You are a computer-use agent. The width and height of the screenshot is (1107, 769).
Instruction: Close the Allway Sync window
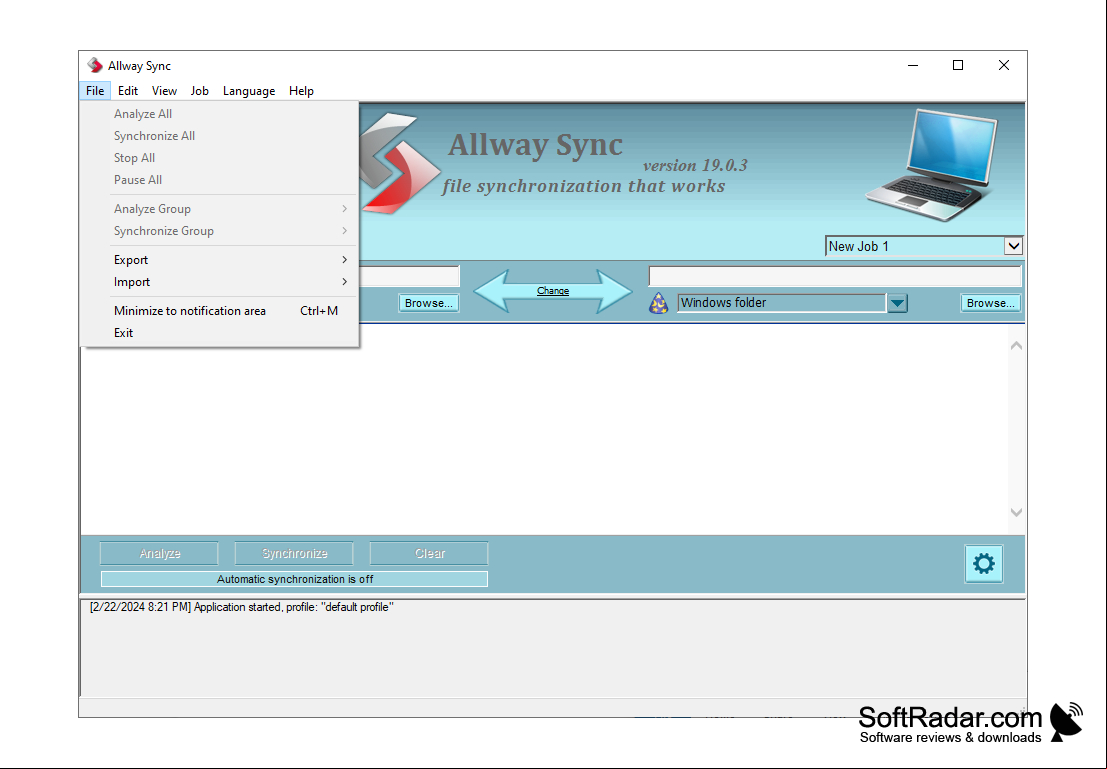tap(1003, 65)
